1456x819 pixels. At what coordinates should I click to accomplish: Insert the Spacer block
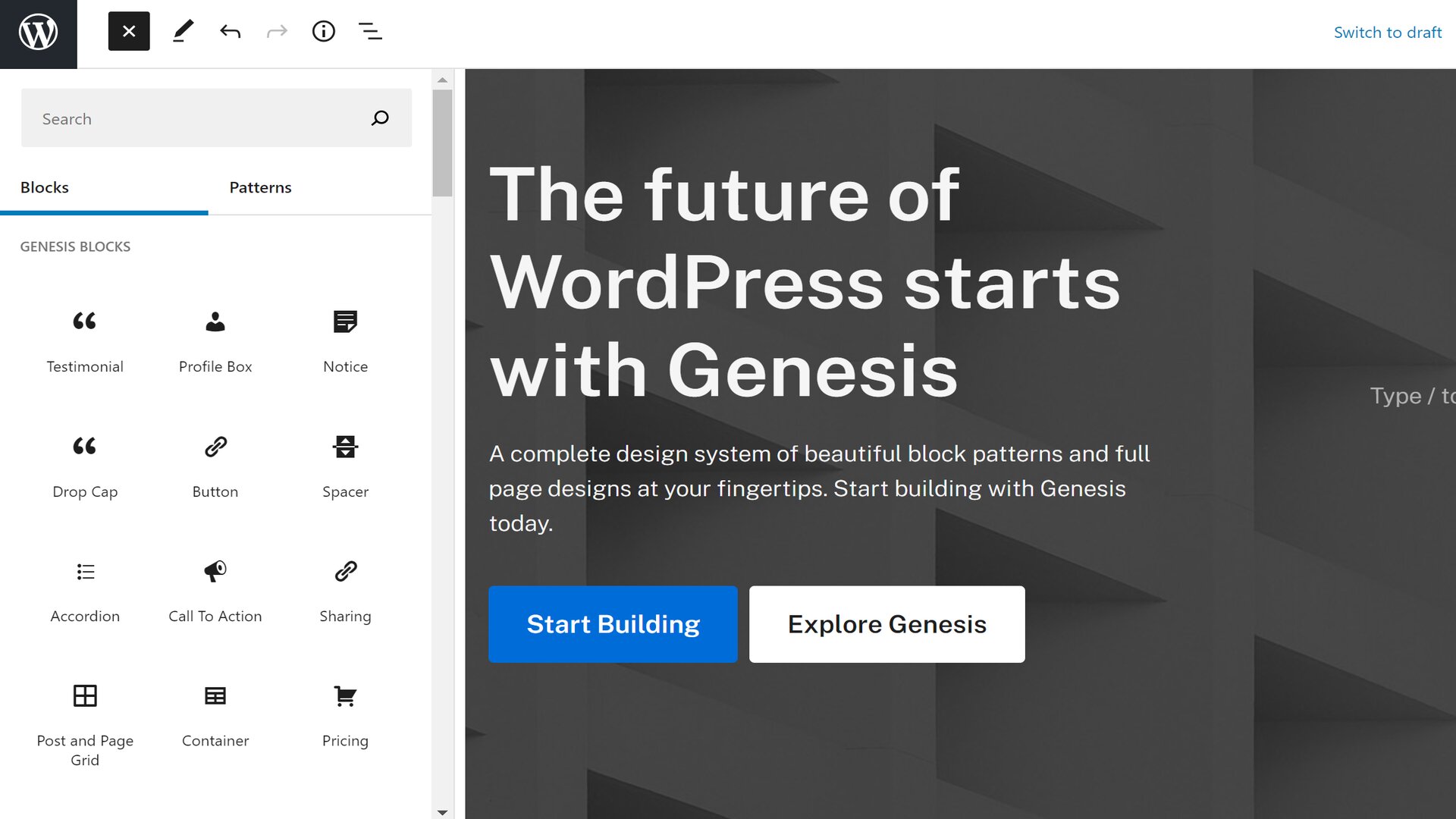click(345, 466)
